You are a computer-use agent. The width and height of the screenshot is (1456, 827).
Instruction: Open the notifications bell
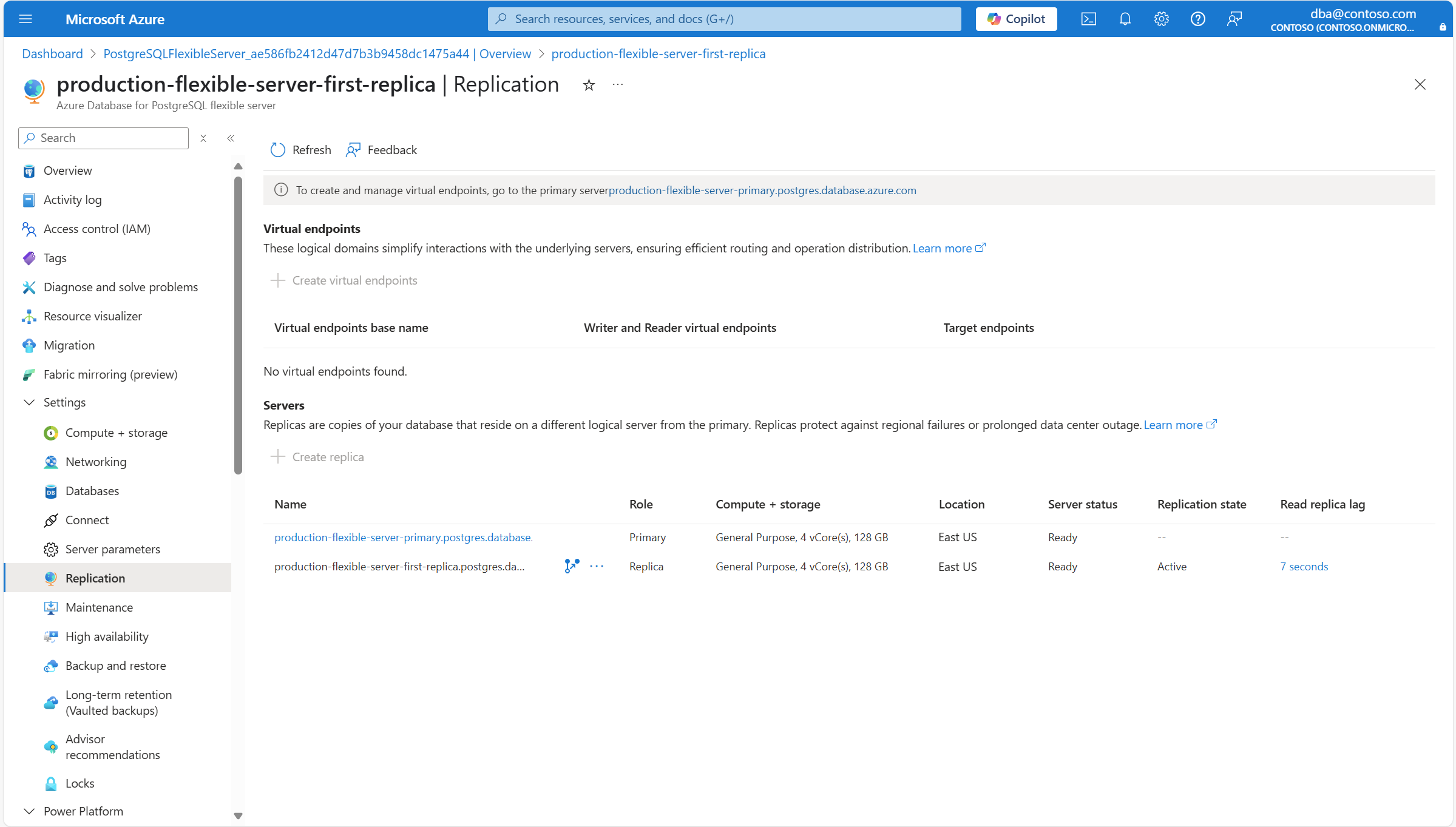pos(1125,19)
